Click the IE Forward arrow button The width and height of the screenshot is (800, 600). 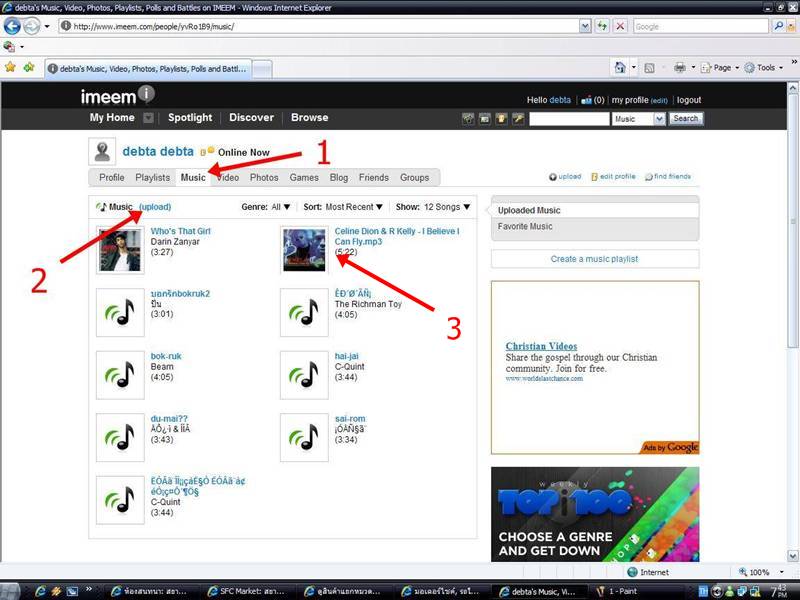click(x=32, y=26)
